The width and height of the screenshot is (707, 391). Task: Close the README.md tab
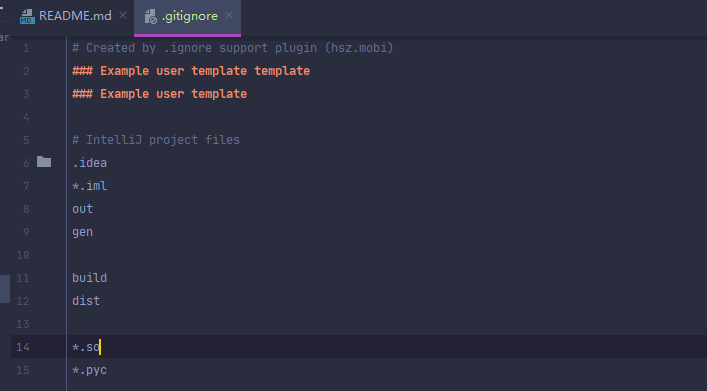pos(123,16)
